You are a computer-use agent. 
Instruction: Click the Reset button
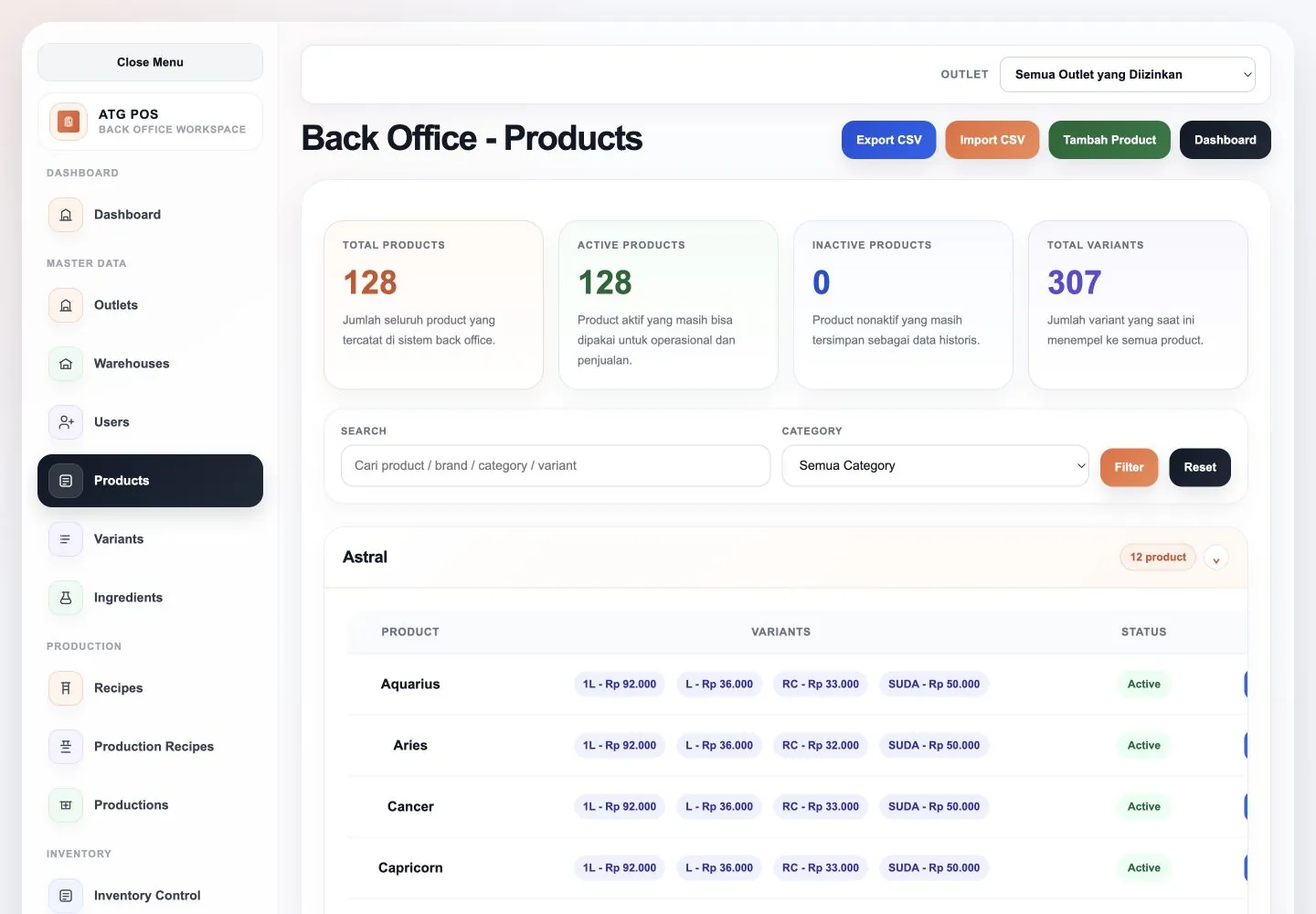tap(1200, 467)
